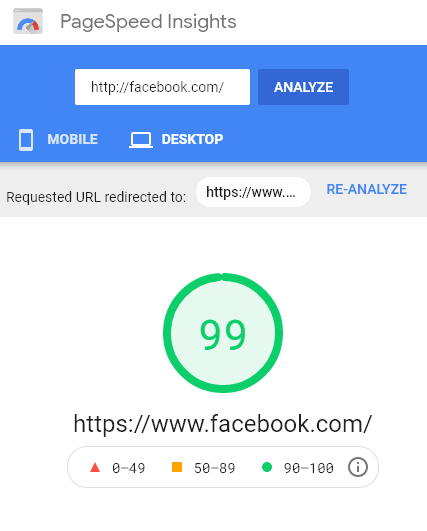Click the red triangle 0–49 legend icon
Viewport: 427px width, 531px height.
coord(95,468)
